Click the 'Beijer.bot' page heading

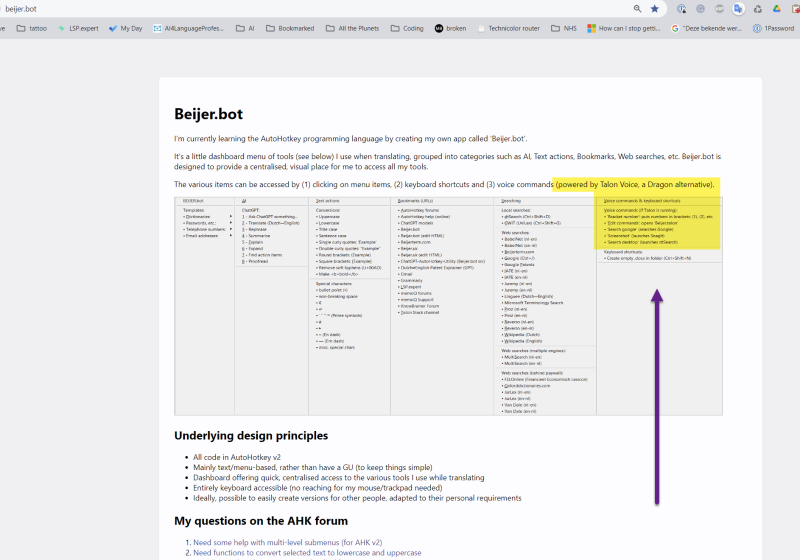pyautogui.click(x=209, y=114)
